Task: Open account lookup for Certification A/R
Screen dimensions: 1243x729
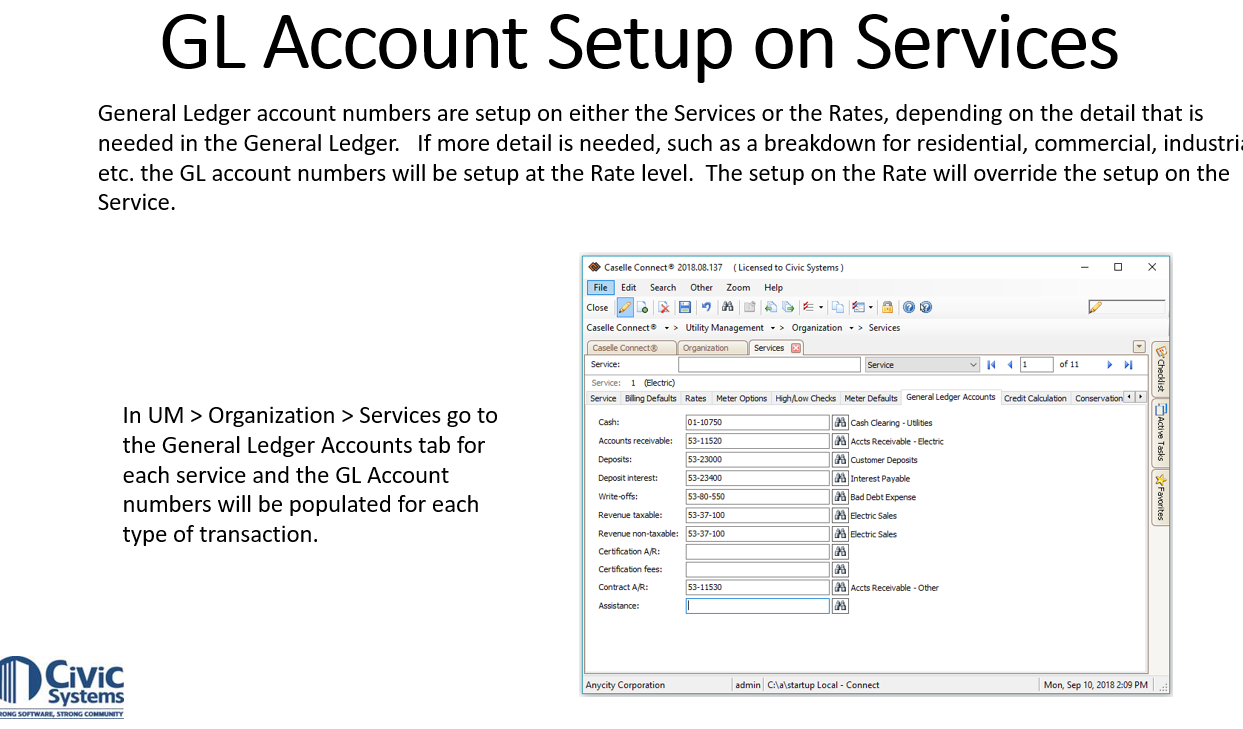Action: tap(840, 551)
